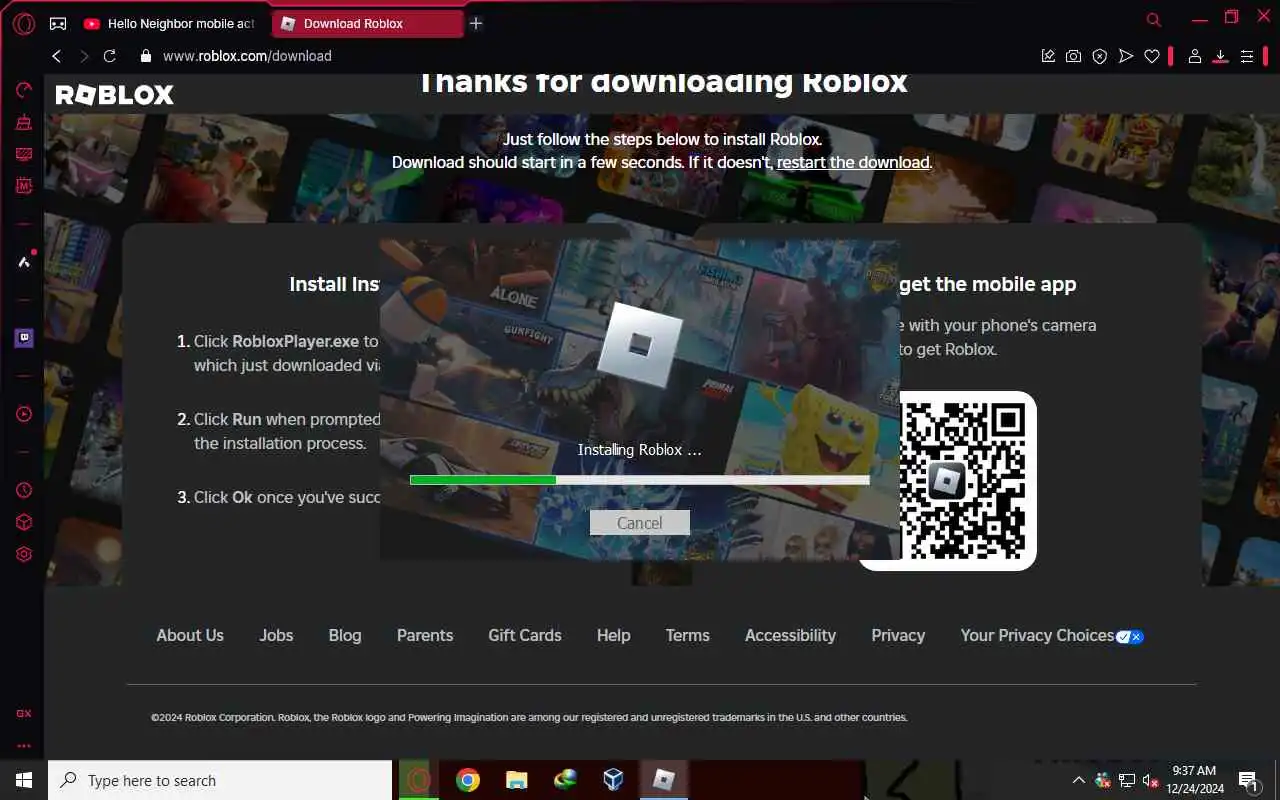
Task: Click the taskbar Type here to search box
Action: [220, 780]
